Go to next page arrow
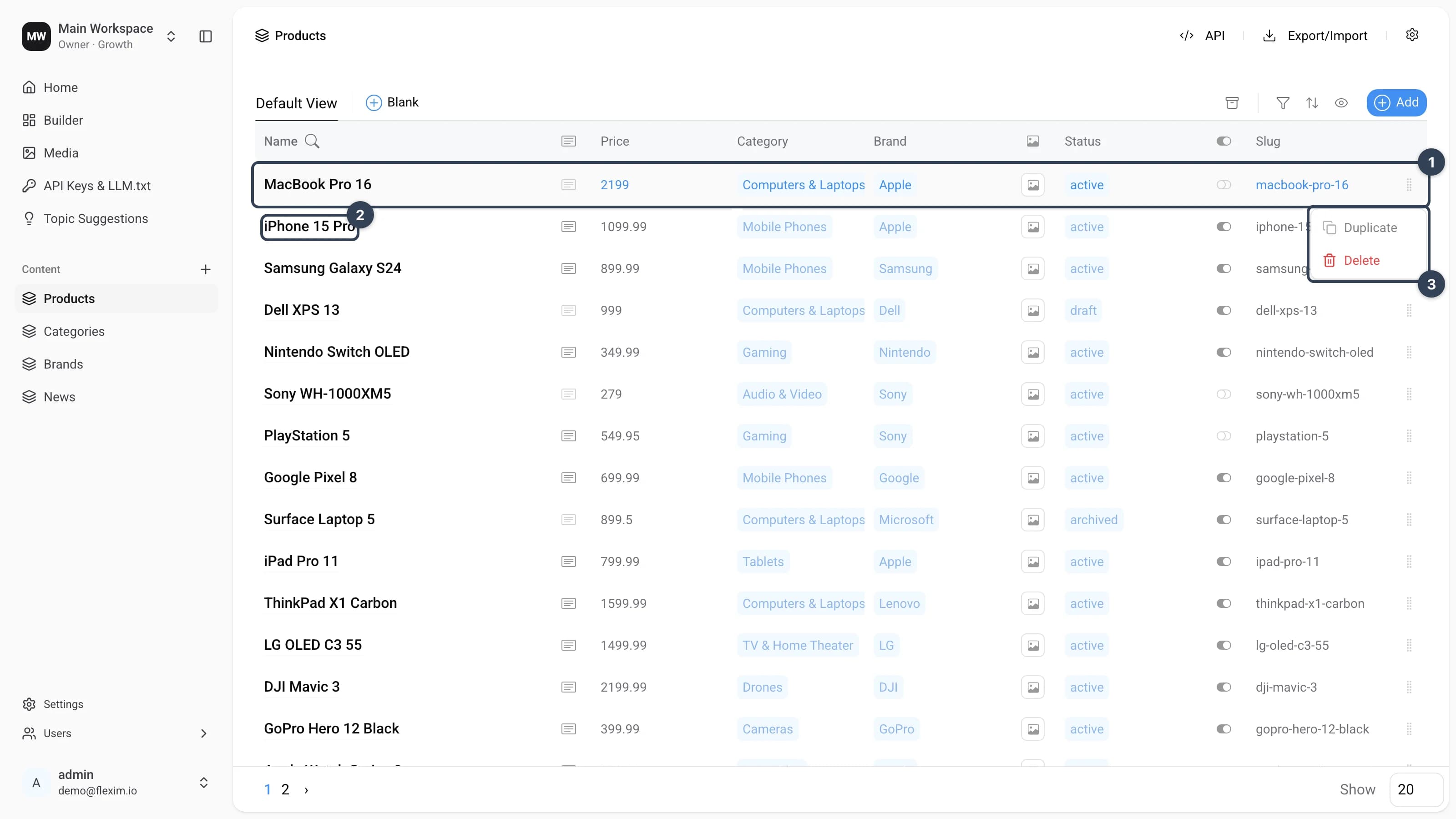 [306, 789]
